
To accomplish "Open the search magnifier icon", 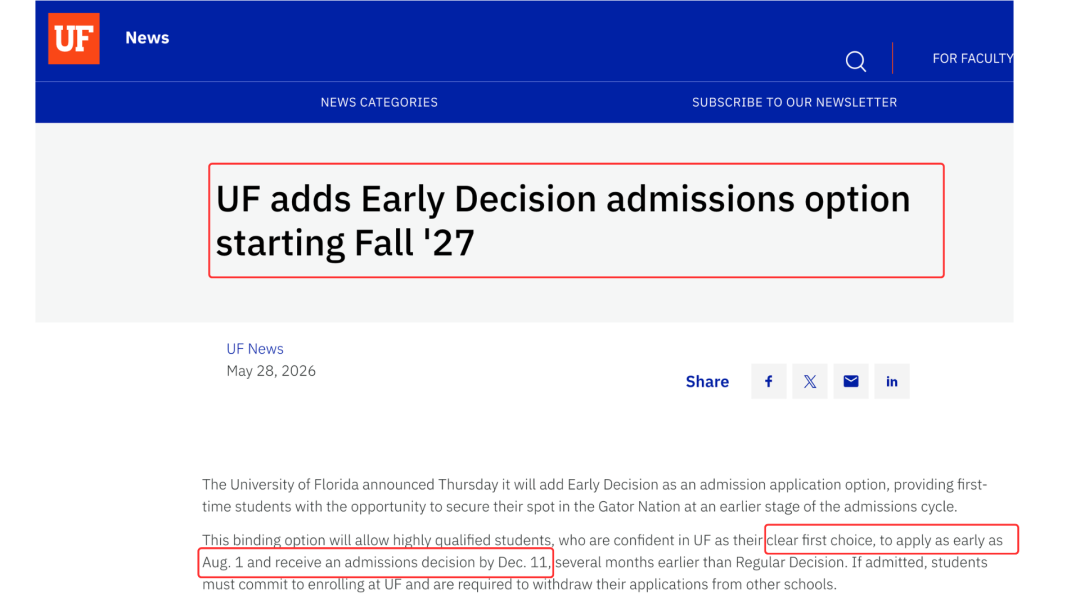I will click(x=855, y=61).
